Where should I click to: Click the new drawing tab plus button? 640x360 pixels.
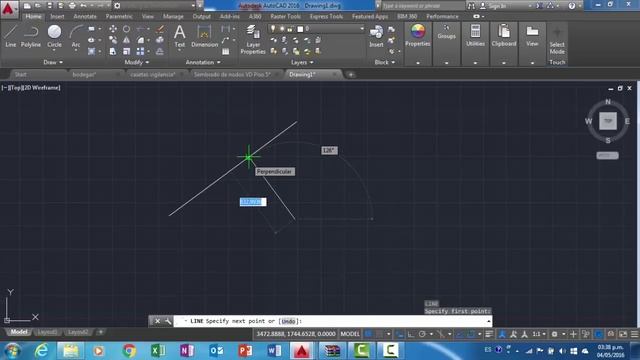pos(351,75)
